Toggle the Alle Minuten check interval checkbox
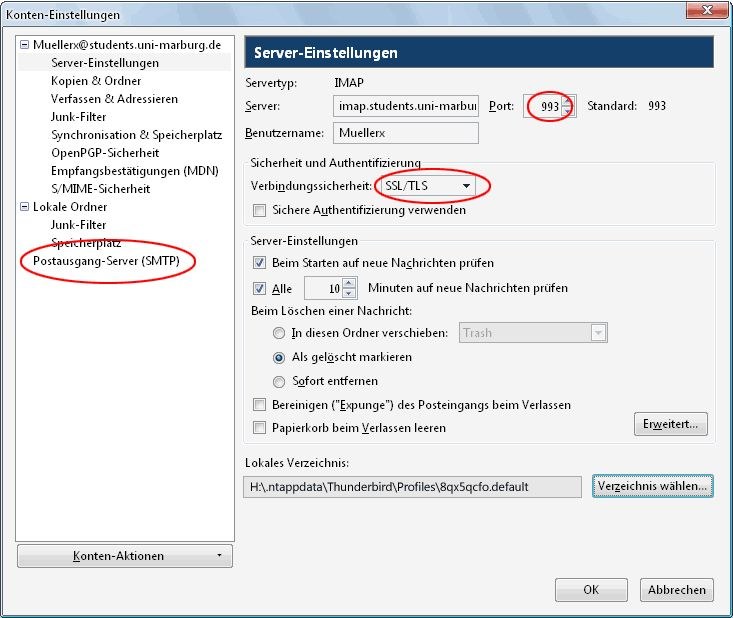Viewport: 733px width, 618px height. coord(260,288)
